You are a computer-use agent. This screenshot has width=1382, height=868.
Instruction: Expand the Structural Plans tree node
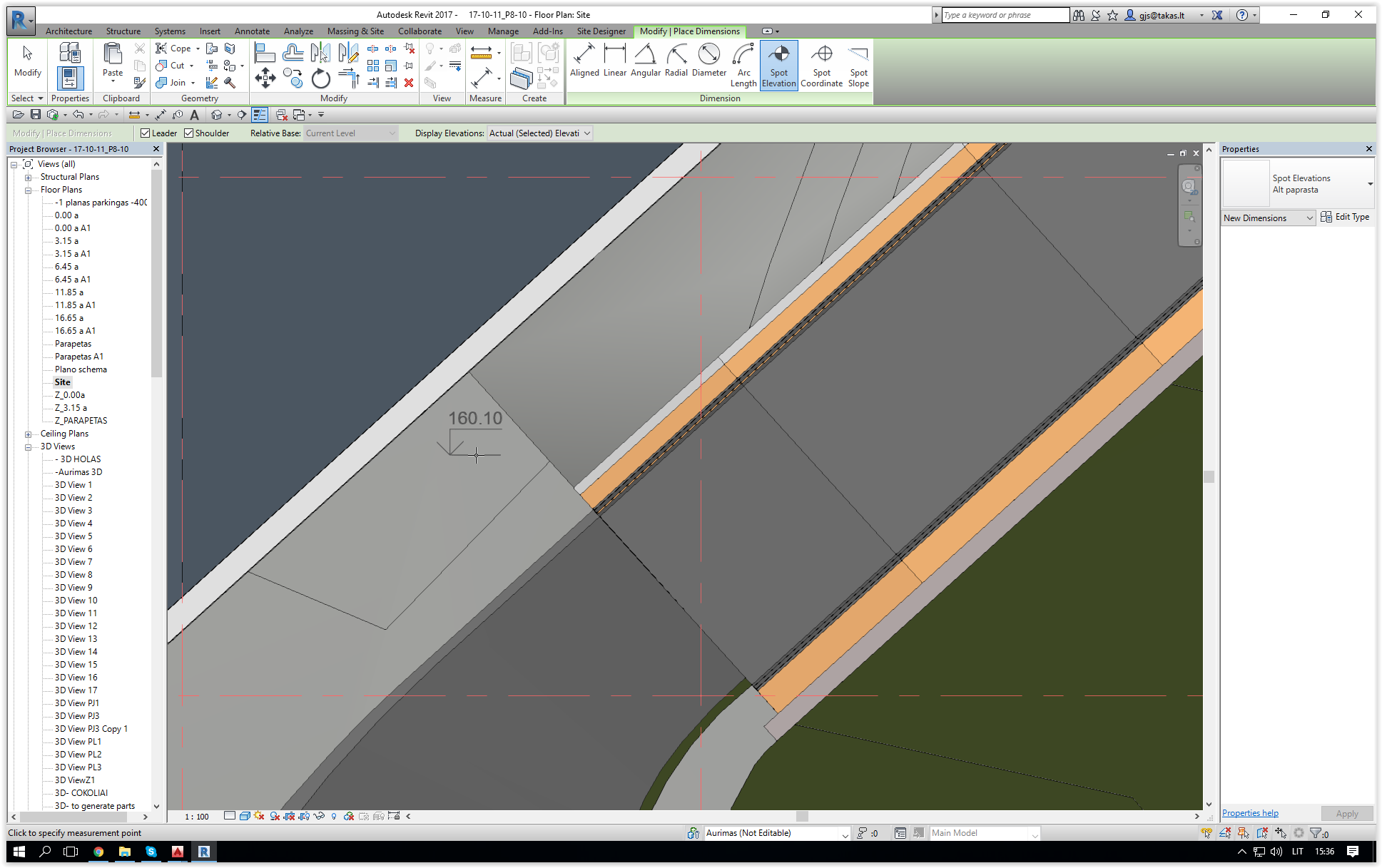point(29,178)
